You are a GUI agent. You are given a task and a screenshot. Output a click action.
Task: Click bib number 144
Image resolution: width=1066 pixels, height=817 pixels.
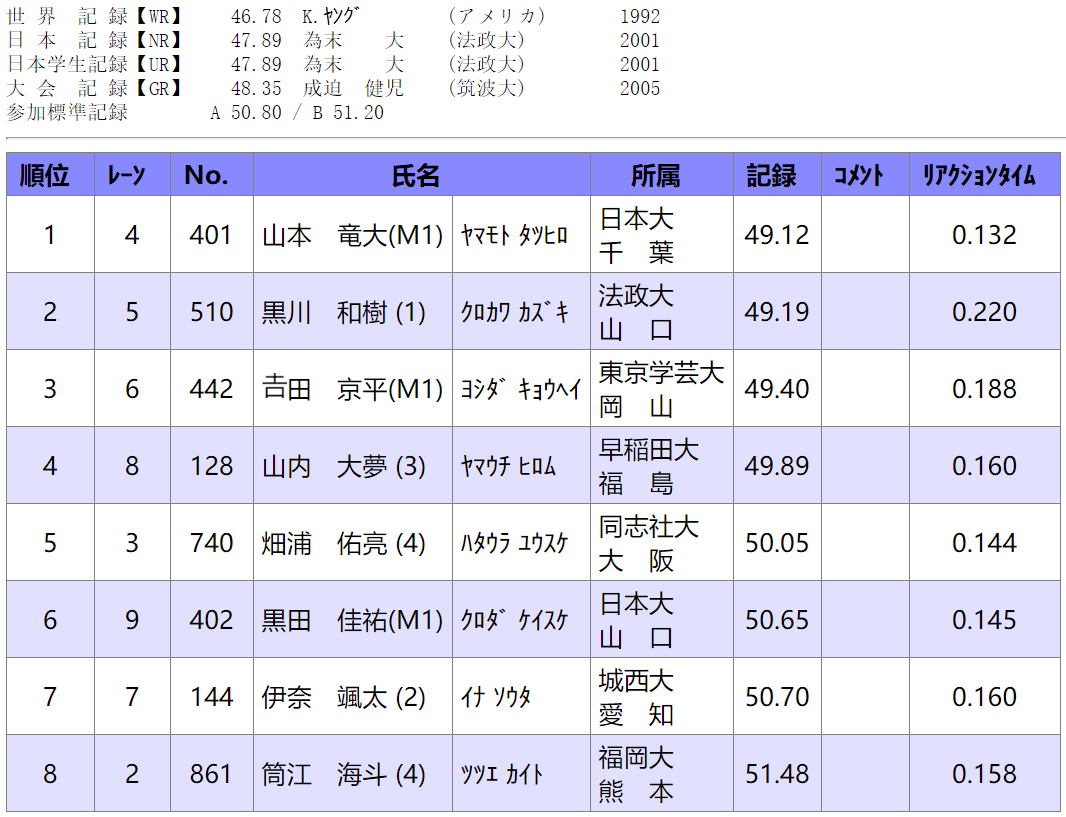click(211, 697)
